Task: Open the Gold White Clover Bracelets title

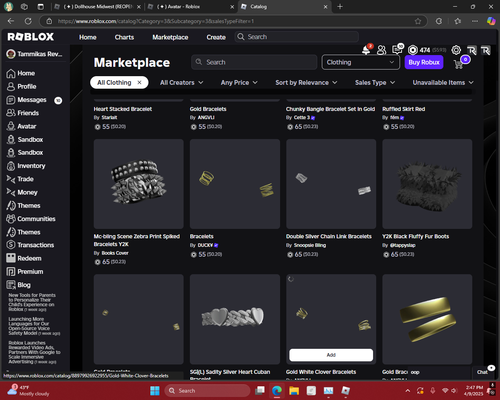Action: [321, 372]
